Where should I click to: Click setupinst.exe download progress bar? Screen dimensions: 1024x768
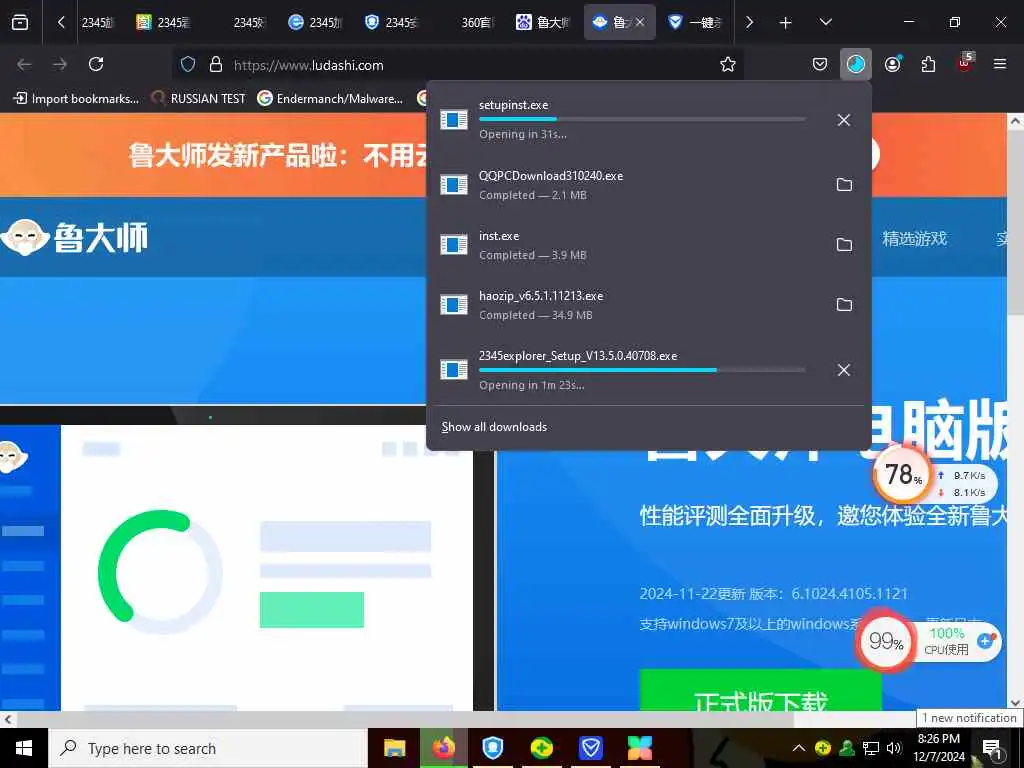tap(642, 119)
